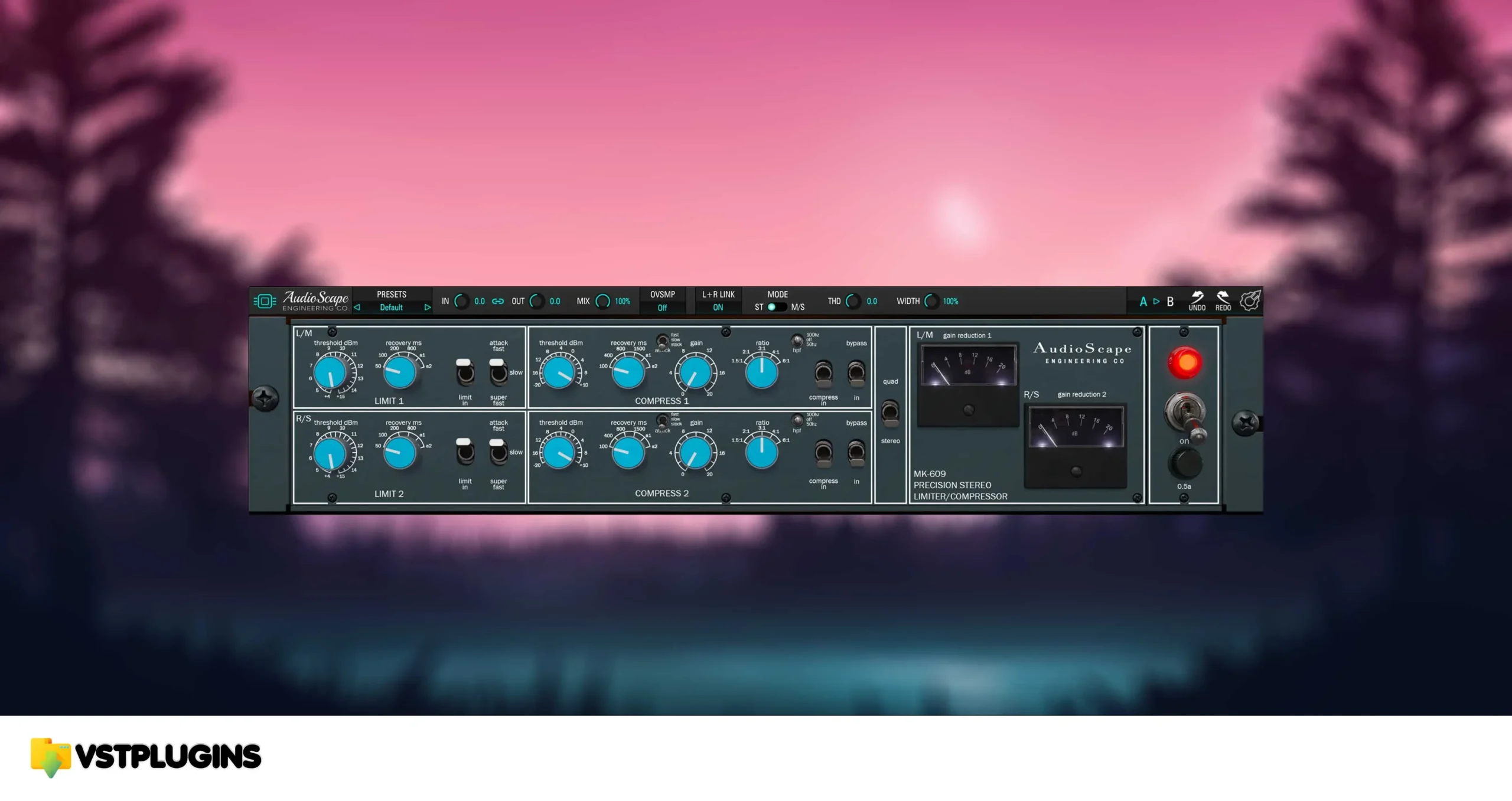Toggle the in/out gain link icon
Image resolution: width=1512 pixels, height=801 pixels.
tap(498, 301)
